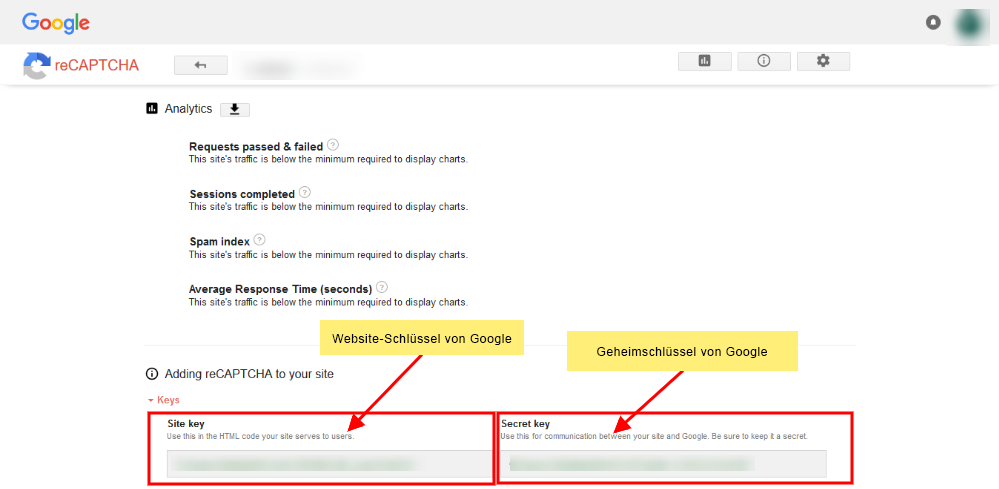999x489 pixels.
Task: Open the analytics chart icon button
Action: pos(705,61)
